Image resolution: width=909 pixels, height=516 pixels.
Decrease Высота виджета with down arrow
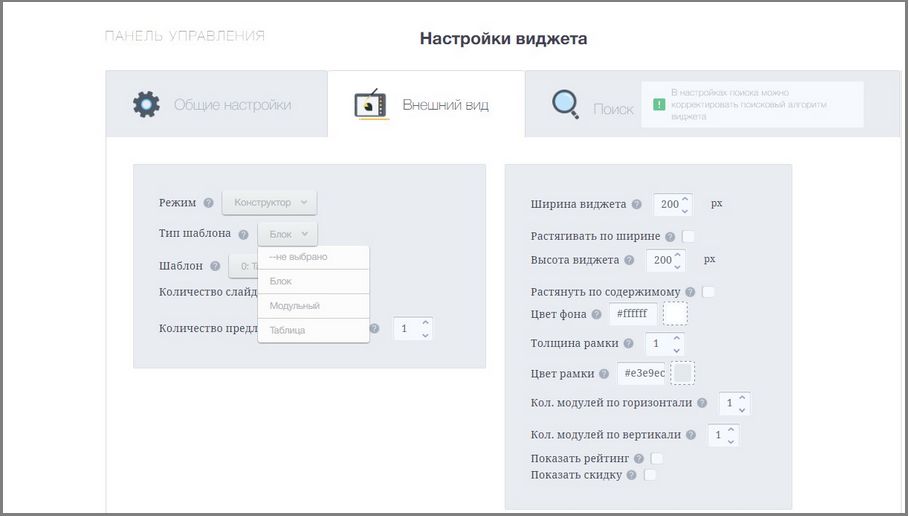(x=678, y=267)
